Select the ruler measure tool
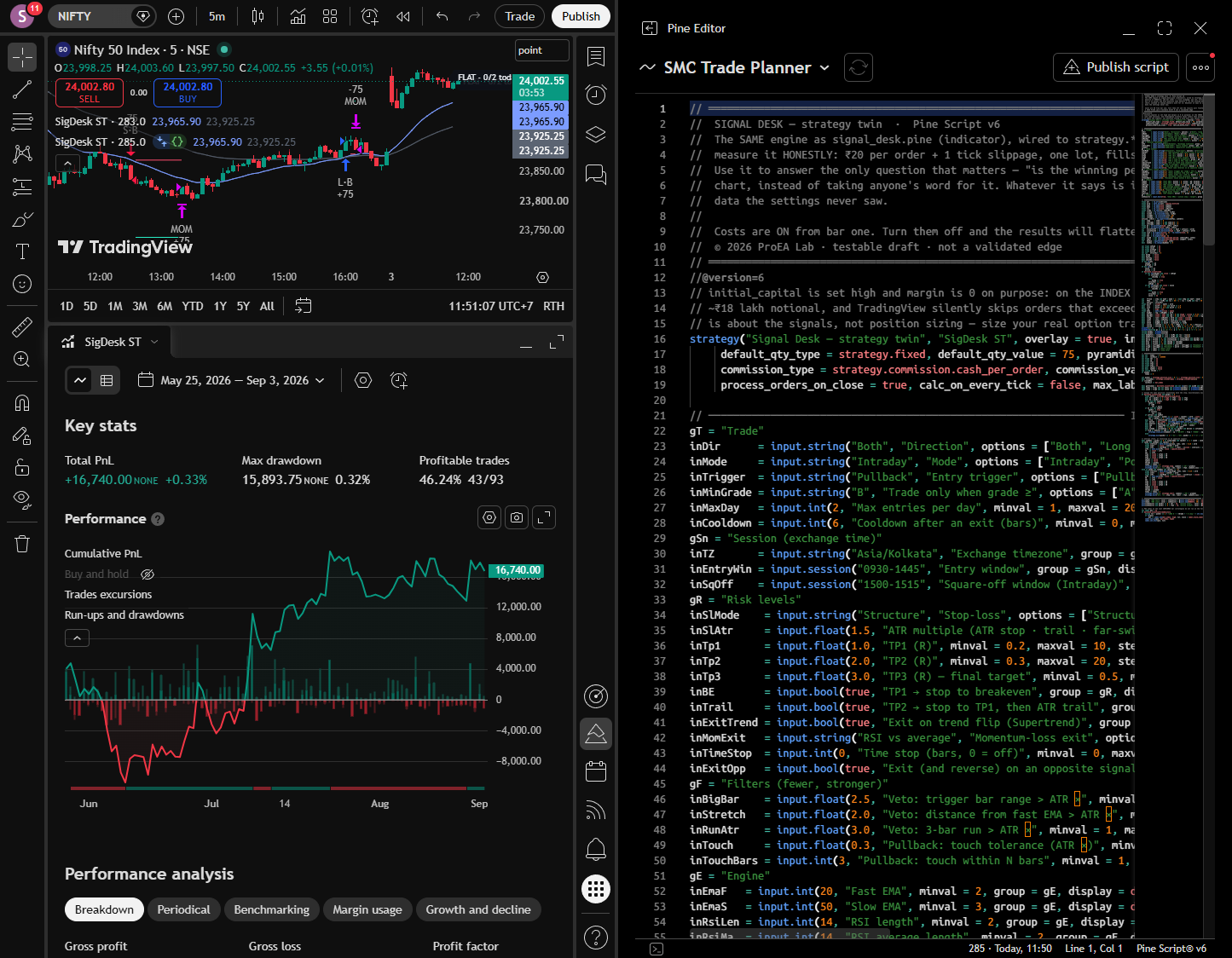 coord(22,326)
